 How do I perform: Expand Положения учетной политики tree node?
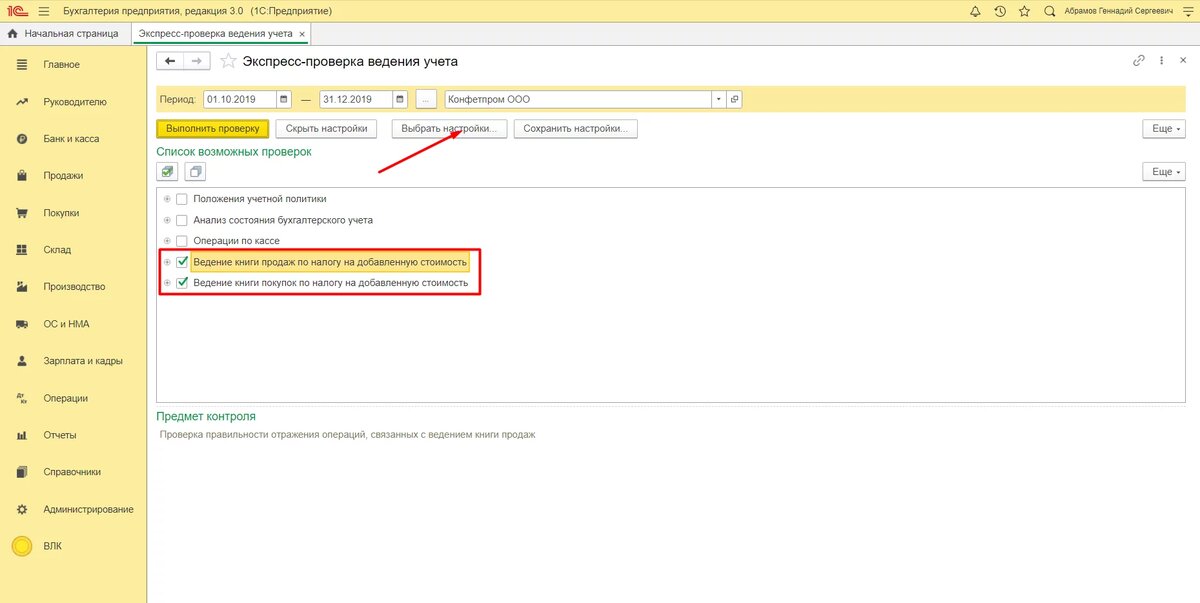click(167, 199)
